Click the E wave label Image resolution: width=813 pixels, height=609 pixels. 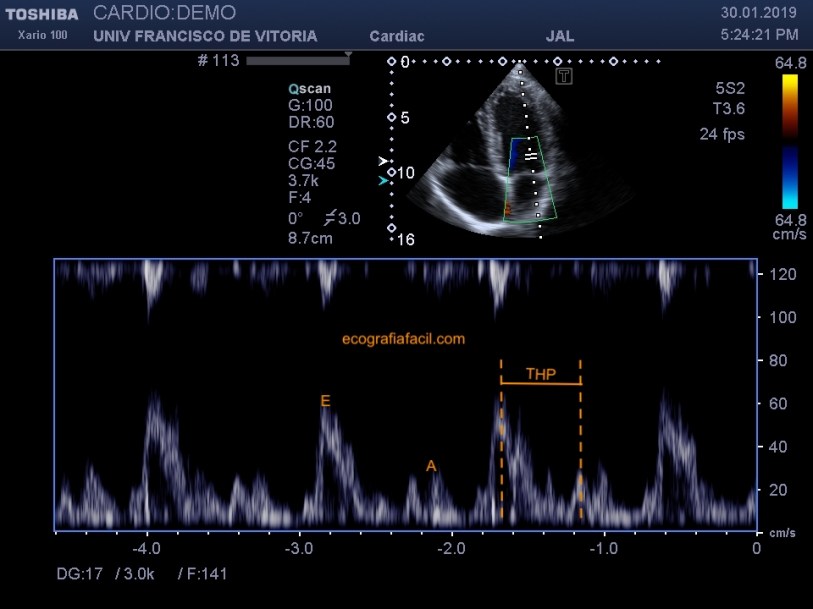tap(325, 401)
